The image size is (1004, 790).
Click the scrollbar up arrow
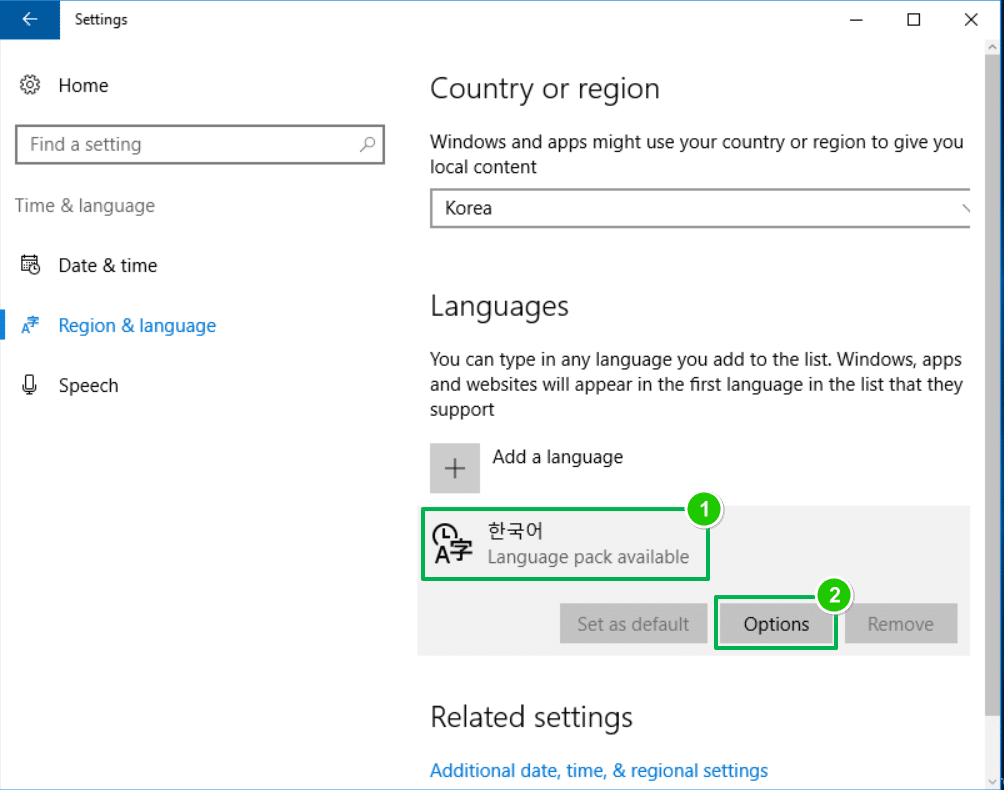992,47
